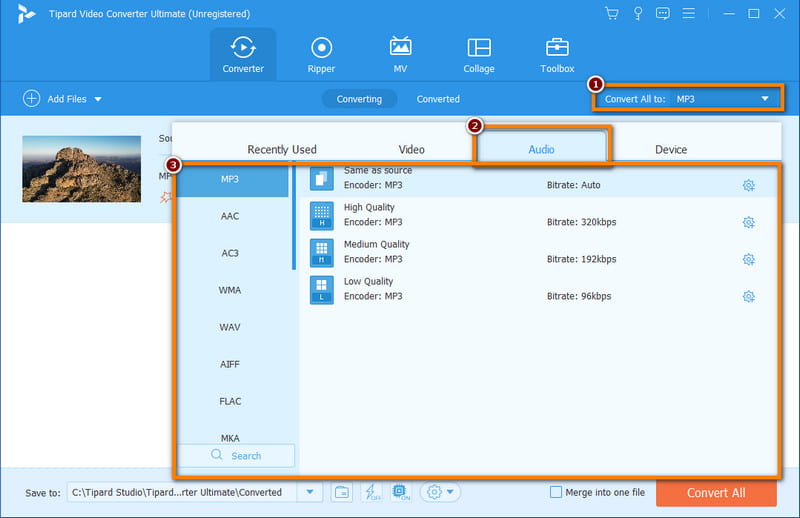This screenshot has height=518, width=800.
Task: Open the bottom settings gear dropdown
Action: click(x=440, y=492)
